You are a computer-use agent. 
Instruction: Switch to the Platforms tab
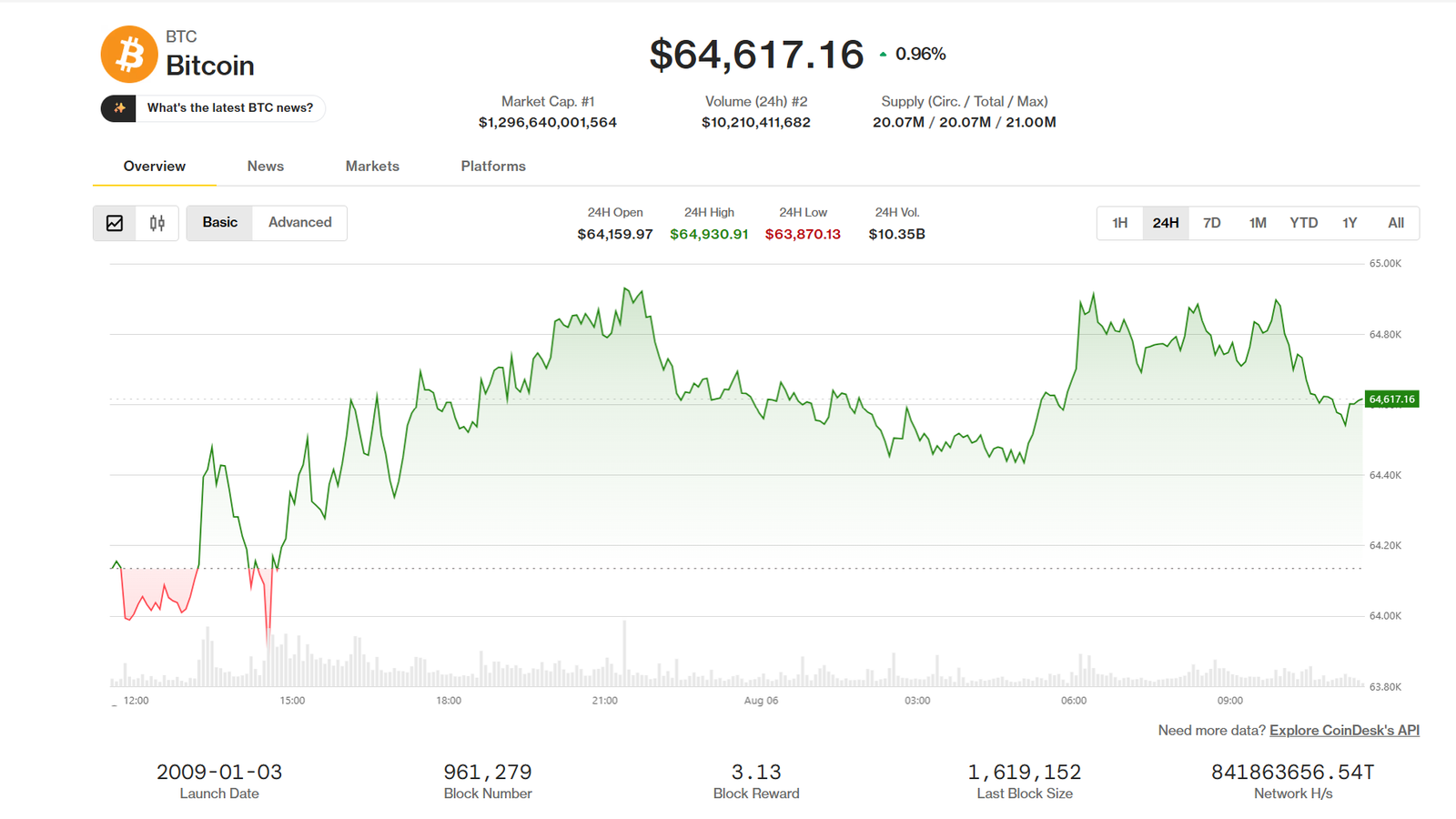tap(493, 167)
